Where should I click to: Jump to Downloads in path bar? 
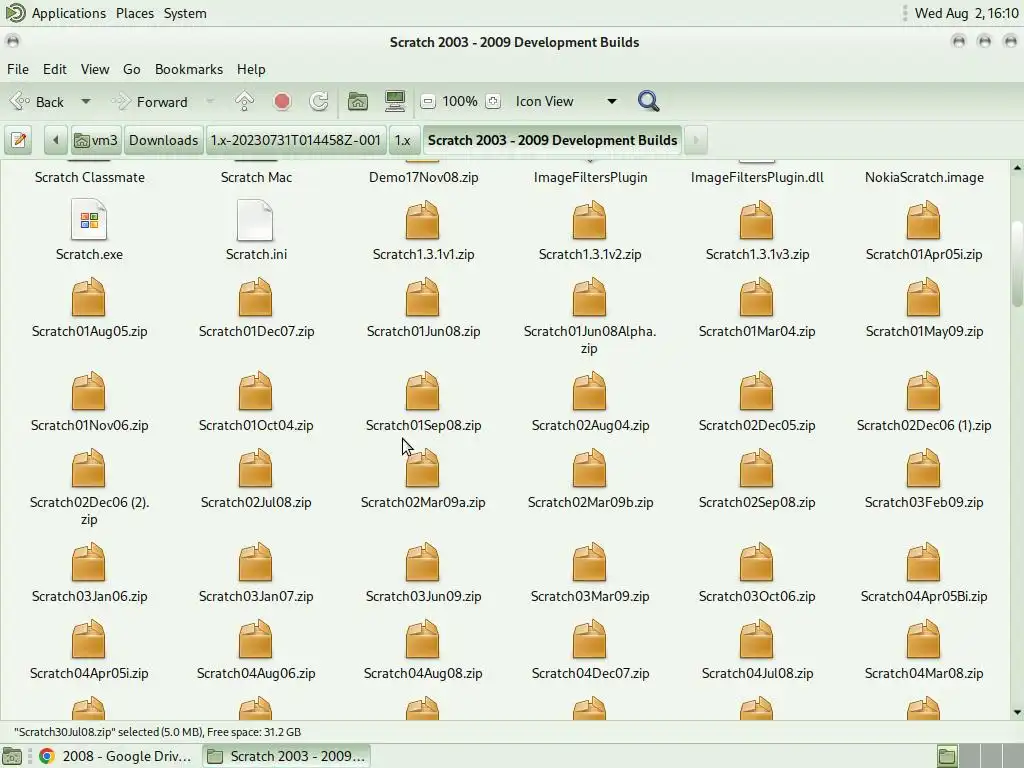click(x=163, y=140)
